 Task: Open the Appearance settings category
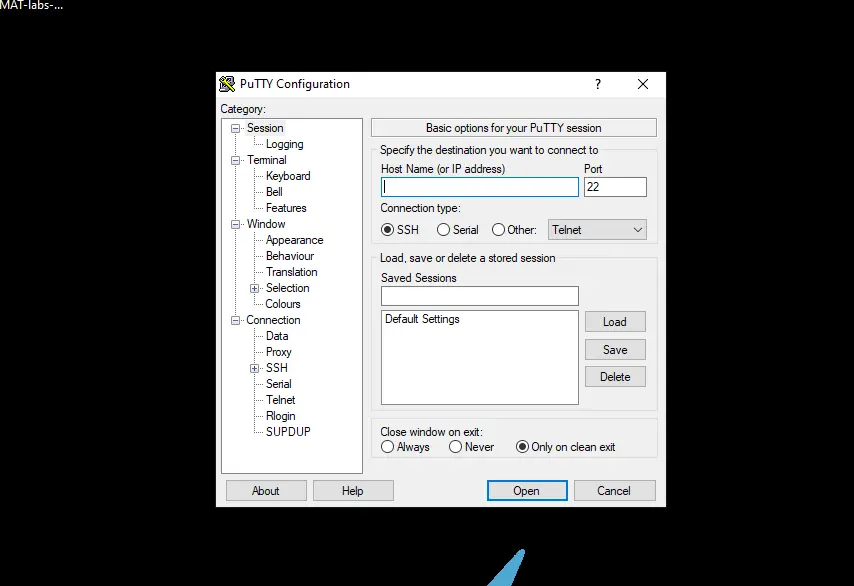click(294, 240)
